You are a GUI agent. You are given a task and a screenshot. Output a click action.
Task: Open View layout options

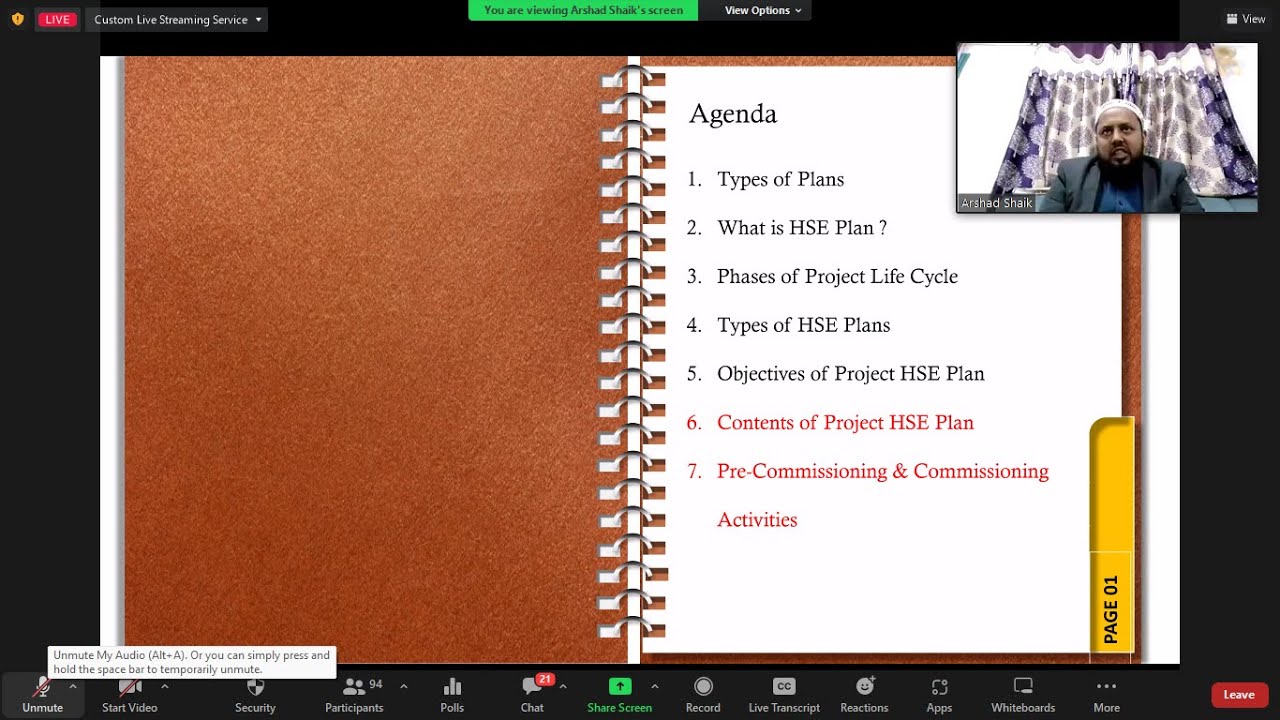coord(1246,19)
